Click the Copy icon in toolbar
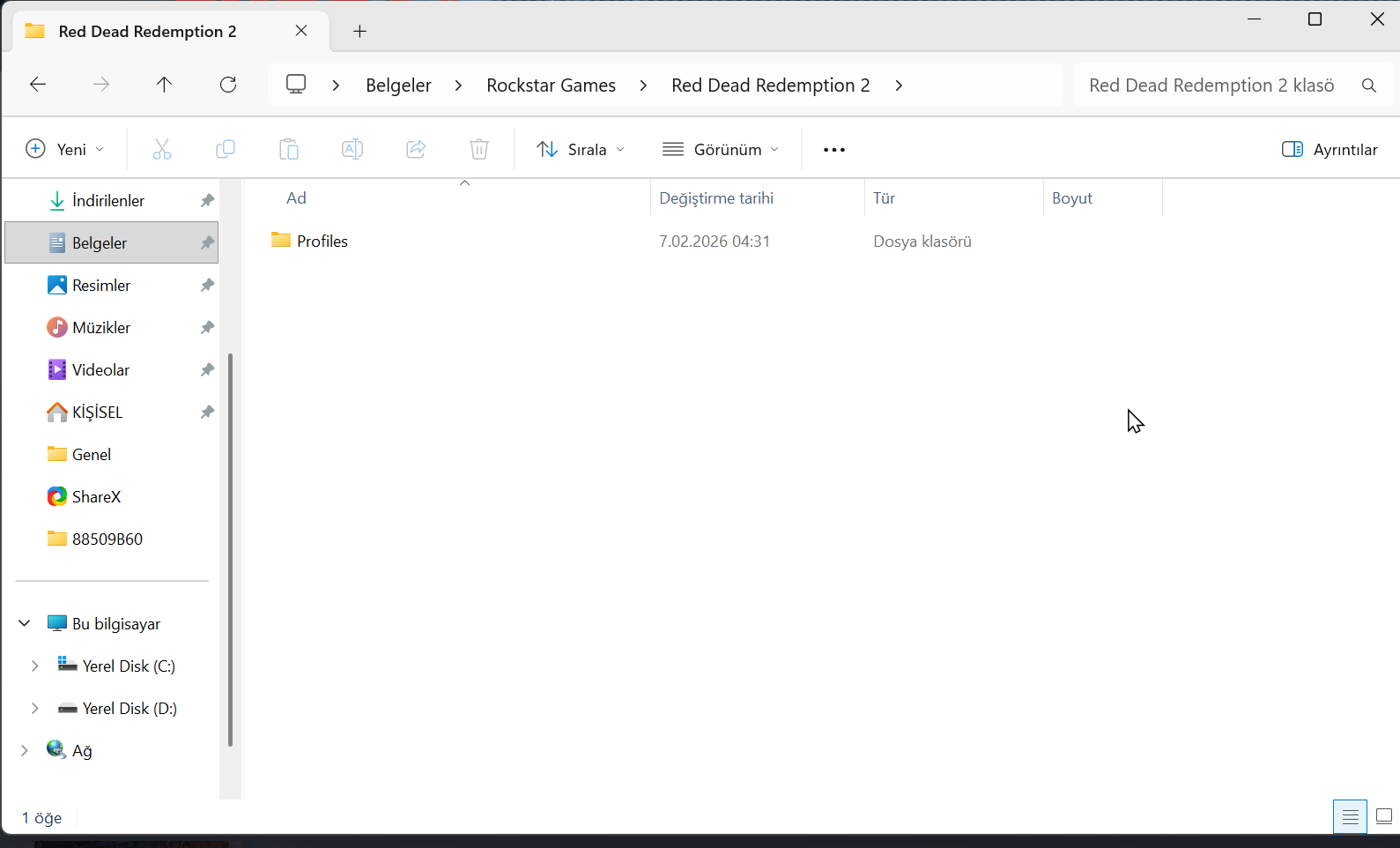The height and width of the screenshot is (848, 1400). 226,149
